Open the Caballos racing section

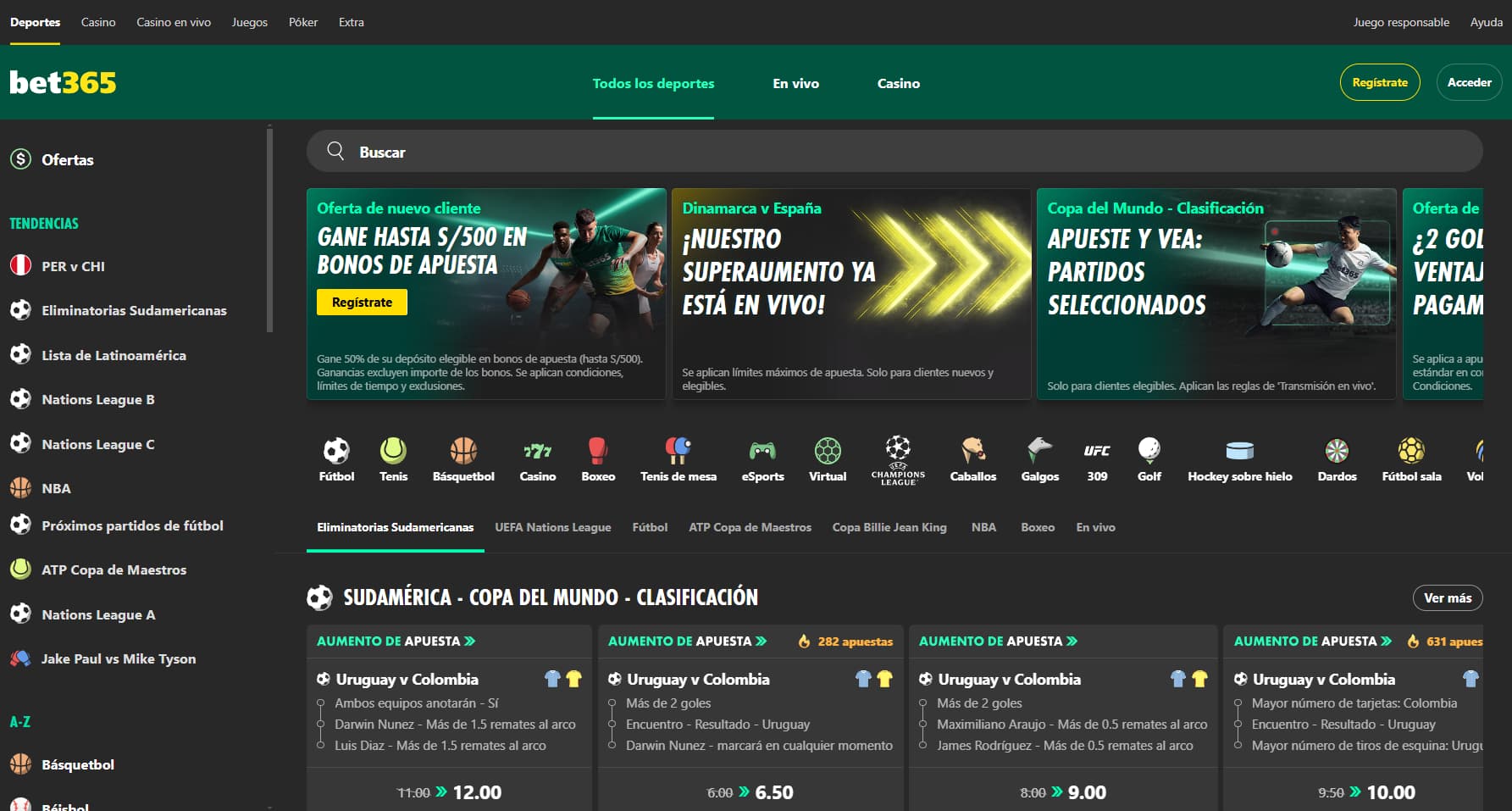(972, 458)
